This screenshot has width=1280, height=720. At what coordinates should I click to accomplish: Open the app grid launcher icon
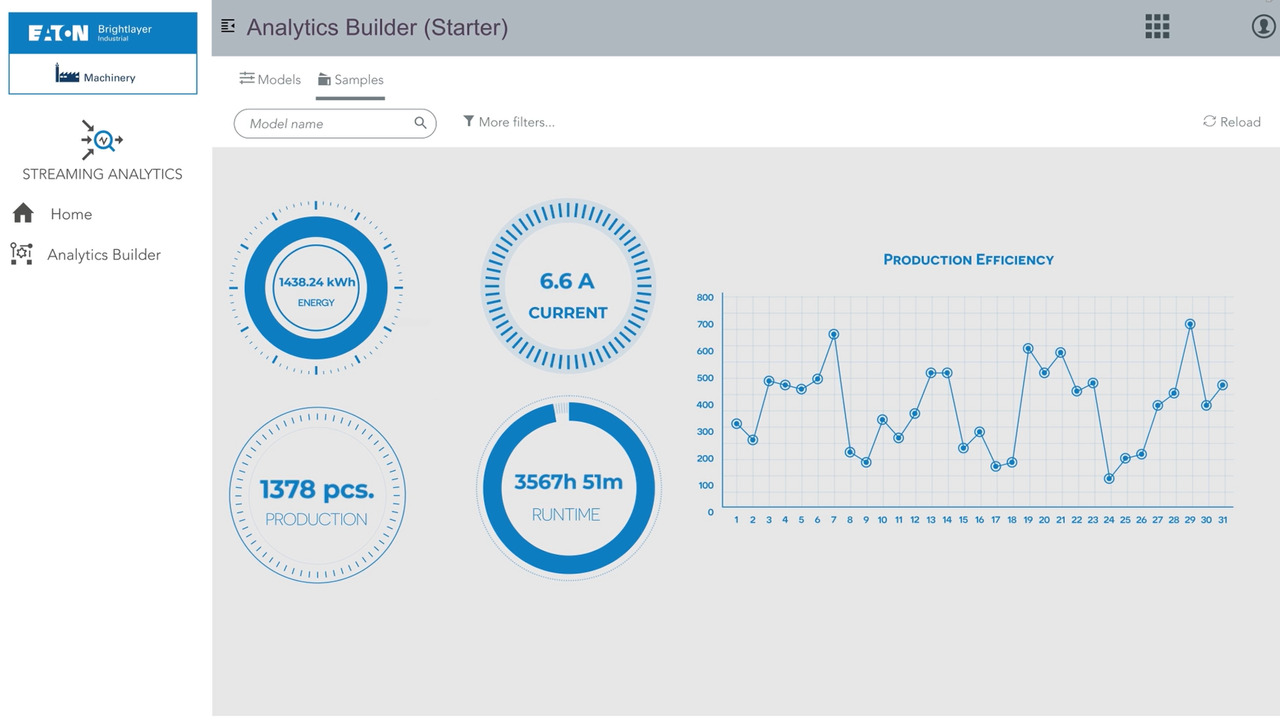coord(1157,27)
